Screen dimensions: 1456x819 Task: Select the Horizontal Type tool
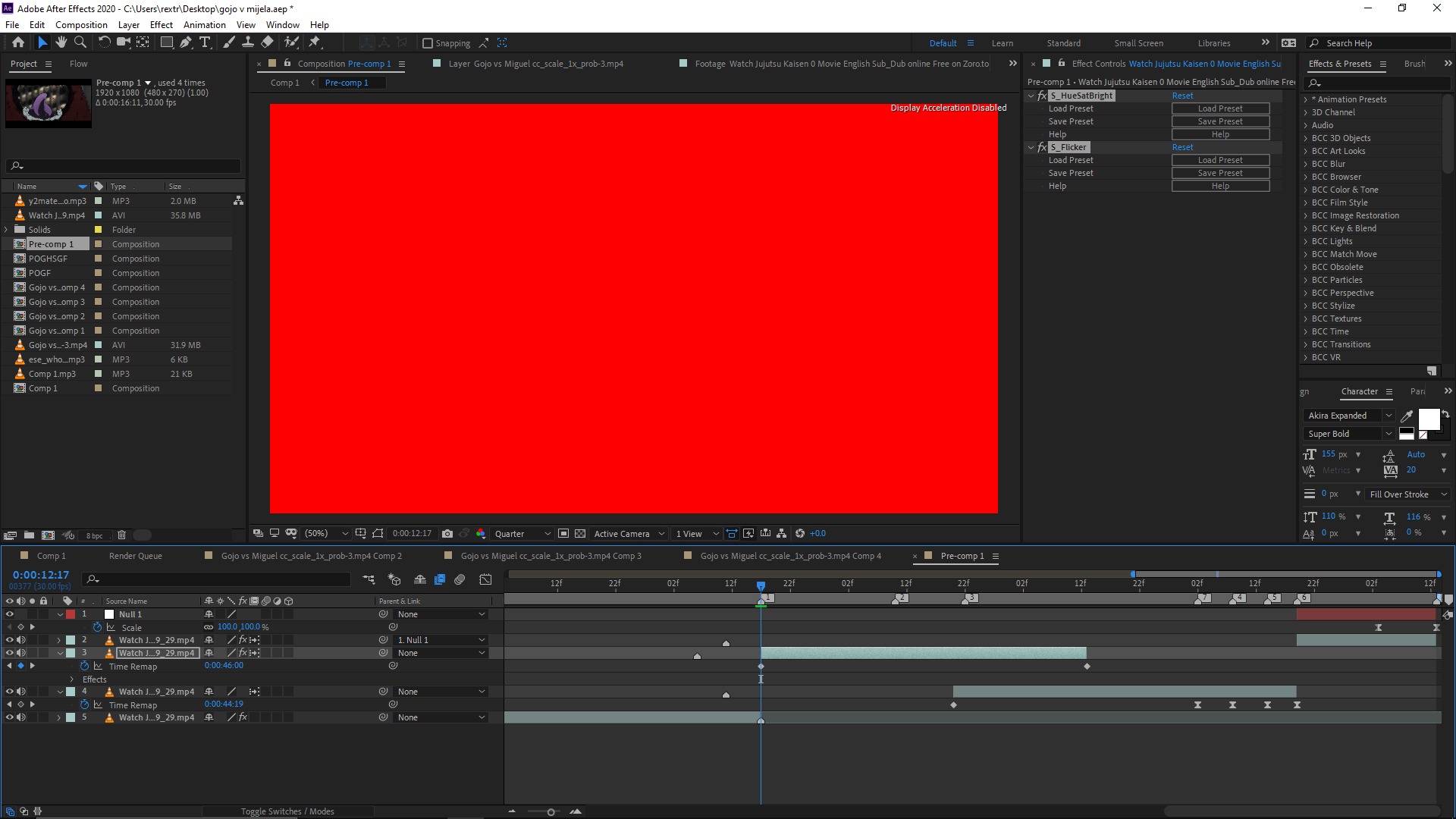206,42
